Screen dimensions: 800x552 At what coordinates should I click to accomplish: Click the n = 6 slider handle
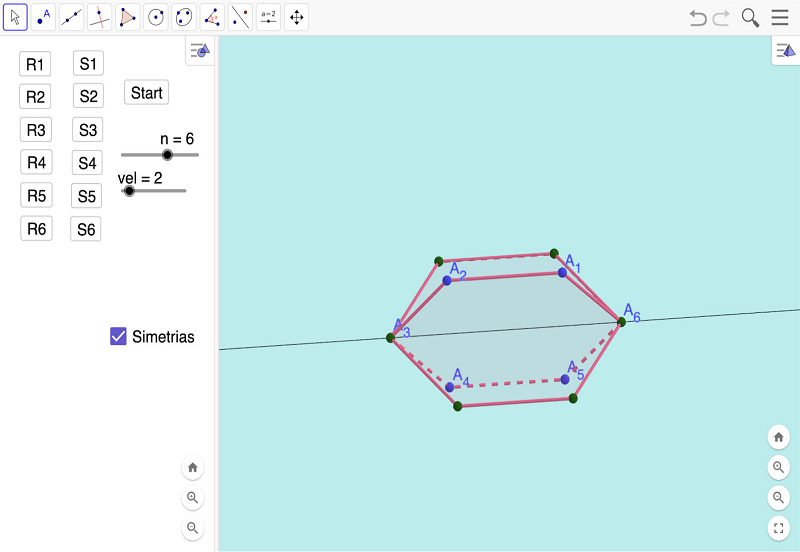click(x=167, y=155)
